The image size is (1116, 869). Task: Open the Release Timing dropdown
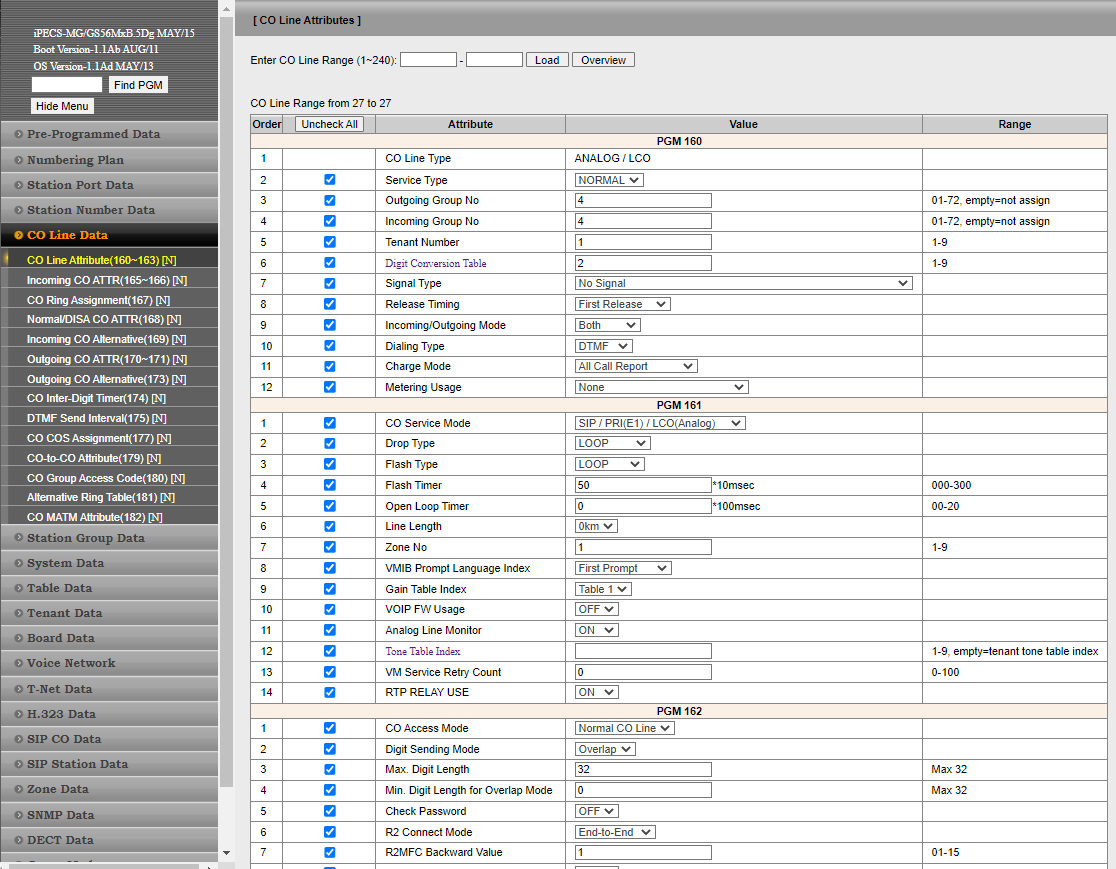click(622, 304)
